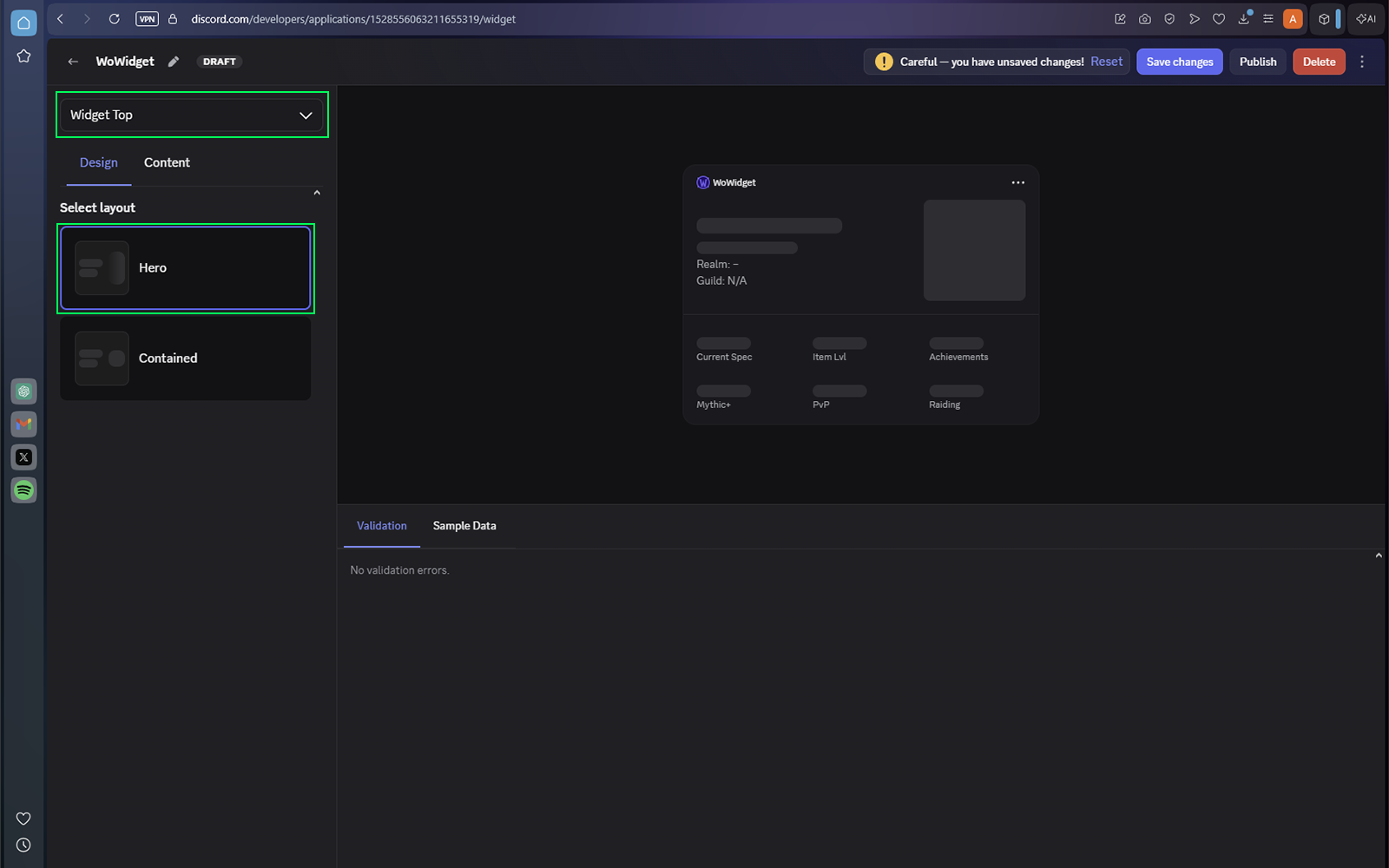Open the orange A profile avatar

(1293, 18)
